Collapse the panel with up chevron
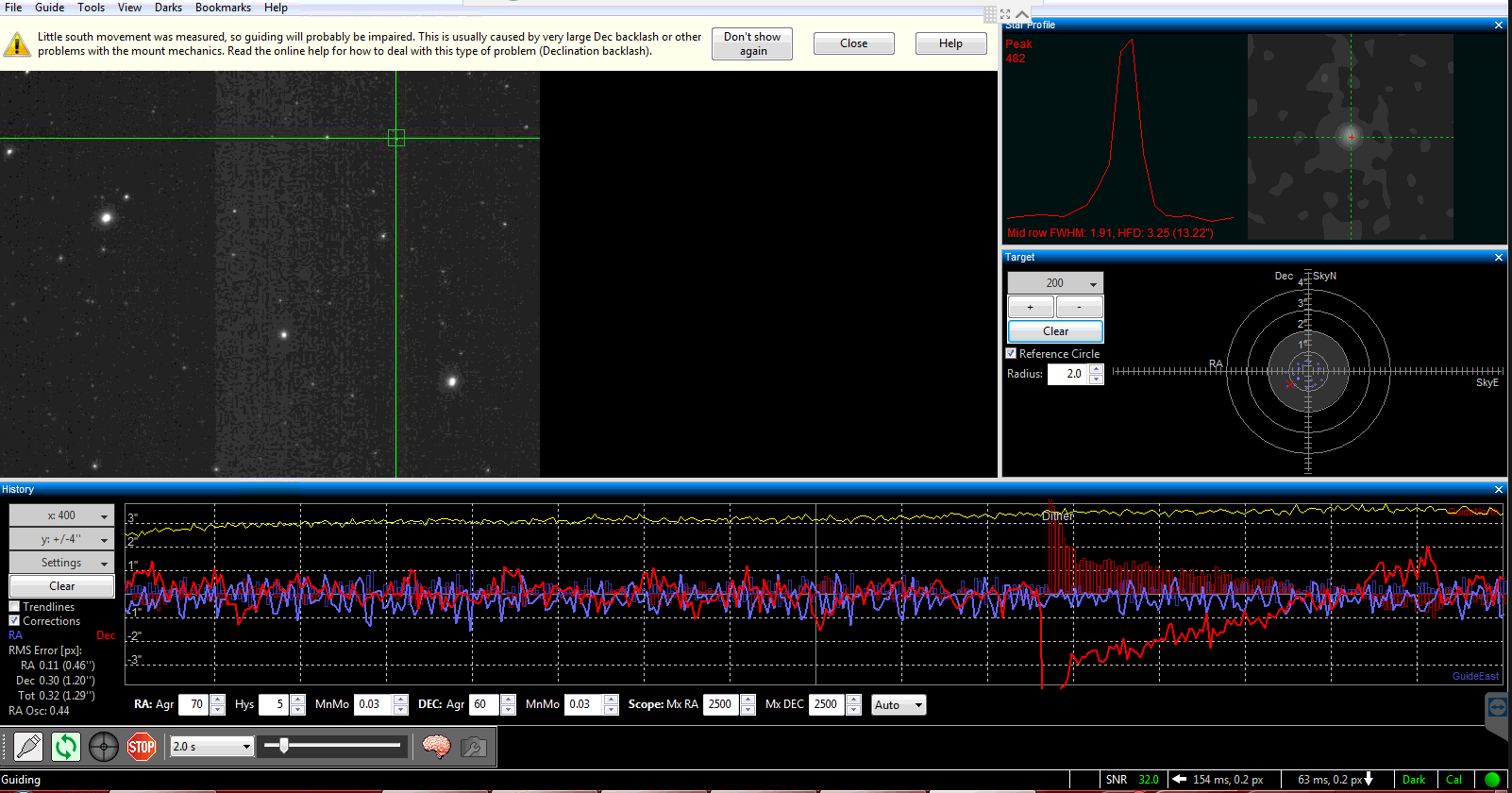 click(x=1022, y=13)
